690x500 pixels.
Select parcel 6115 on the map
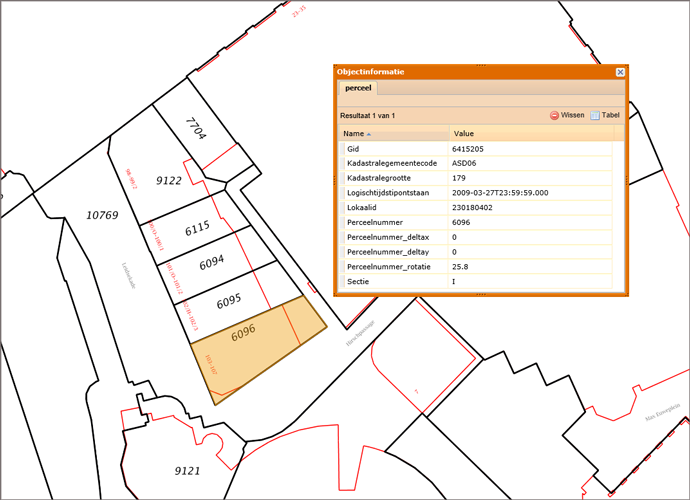pos(197,228)
